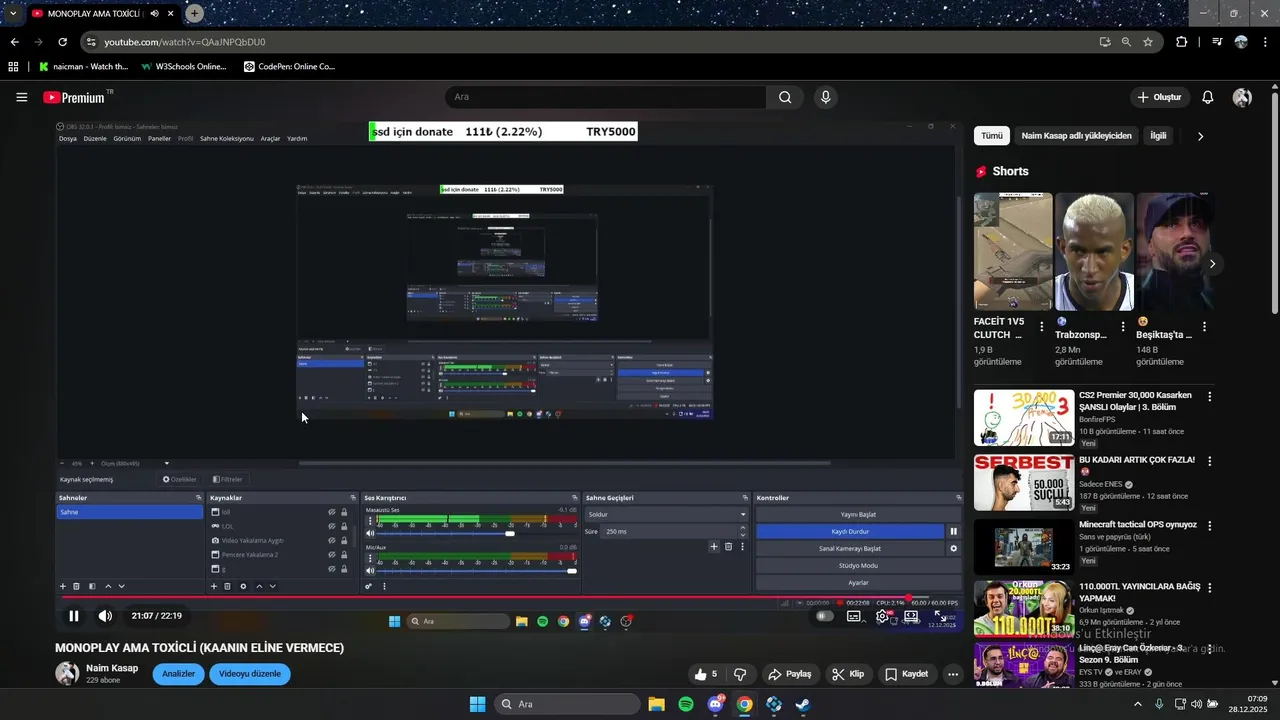Open options for 110.000TL YAYINCILARA BAĞIŞ video
Viewport: 1280px width, 720px height.
click(x=1210, y=588)
